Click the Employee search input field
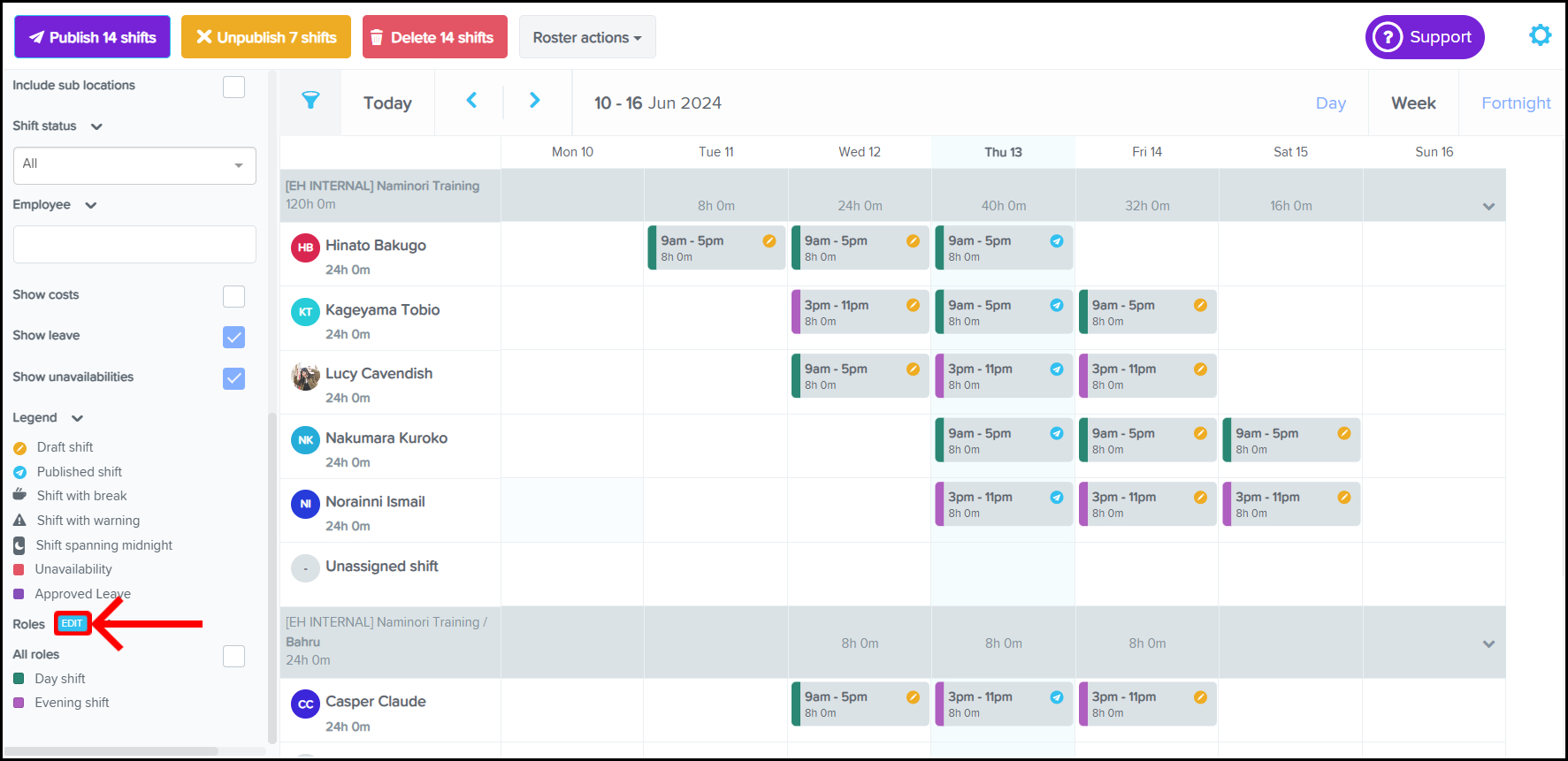Viewport: 1568px width, 761px height. [134, 244]
